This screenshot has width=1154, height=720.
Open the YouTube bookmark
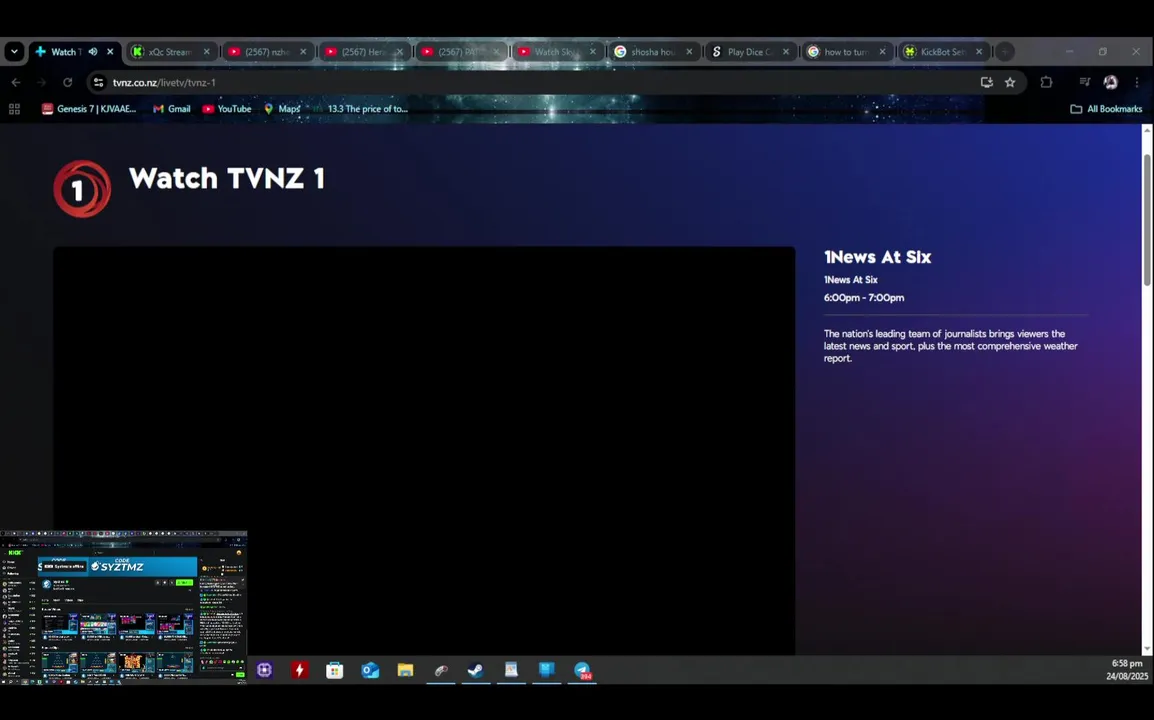pyautogui.click(x=227, y=109)
